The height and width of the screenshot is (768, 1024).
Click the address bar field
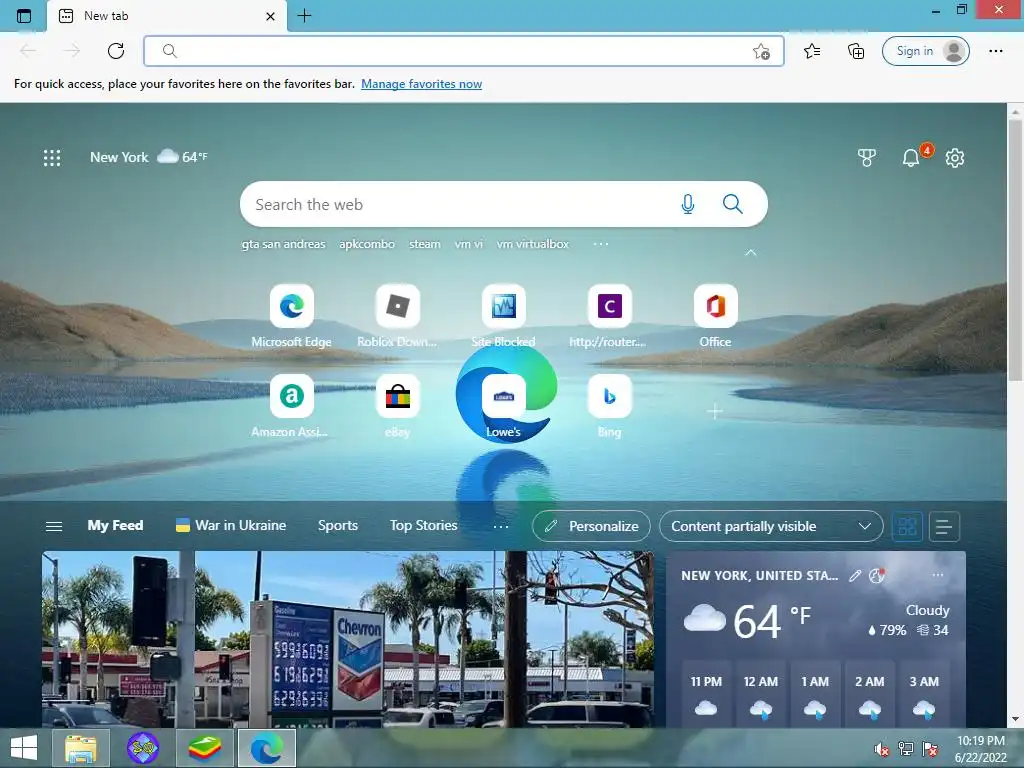(x=464, y=51)
